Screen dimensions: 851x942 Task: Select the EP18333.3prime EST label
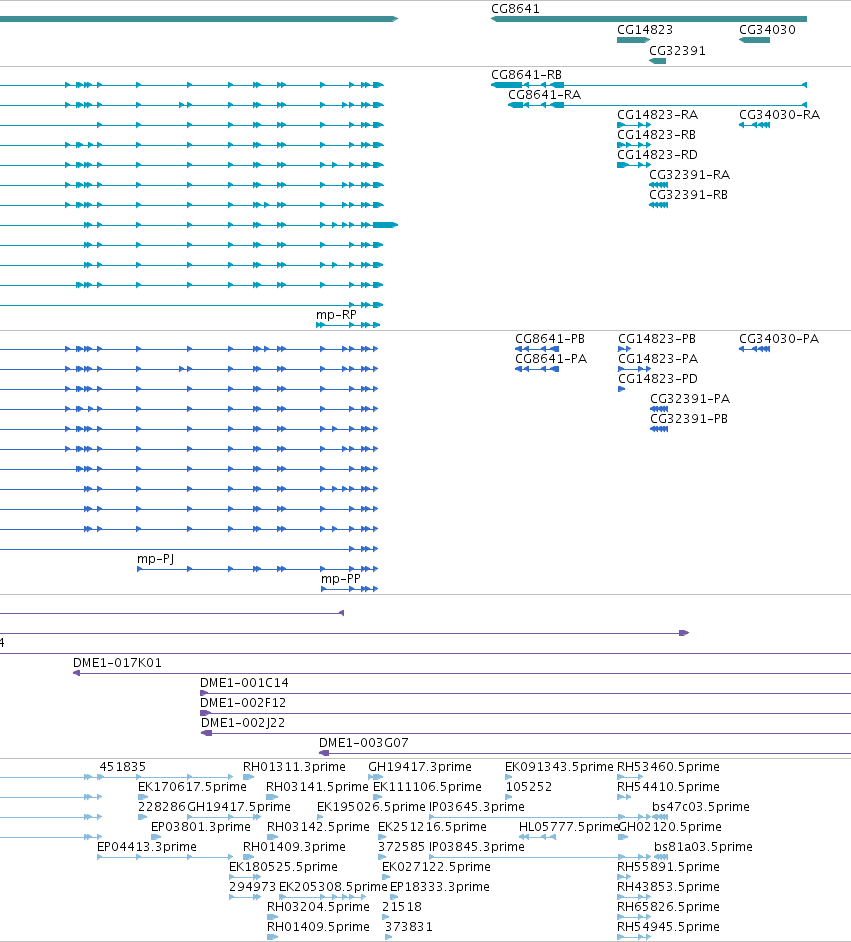(x=440, y=887)
